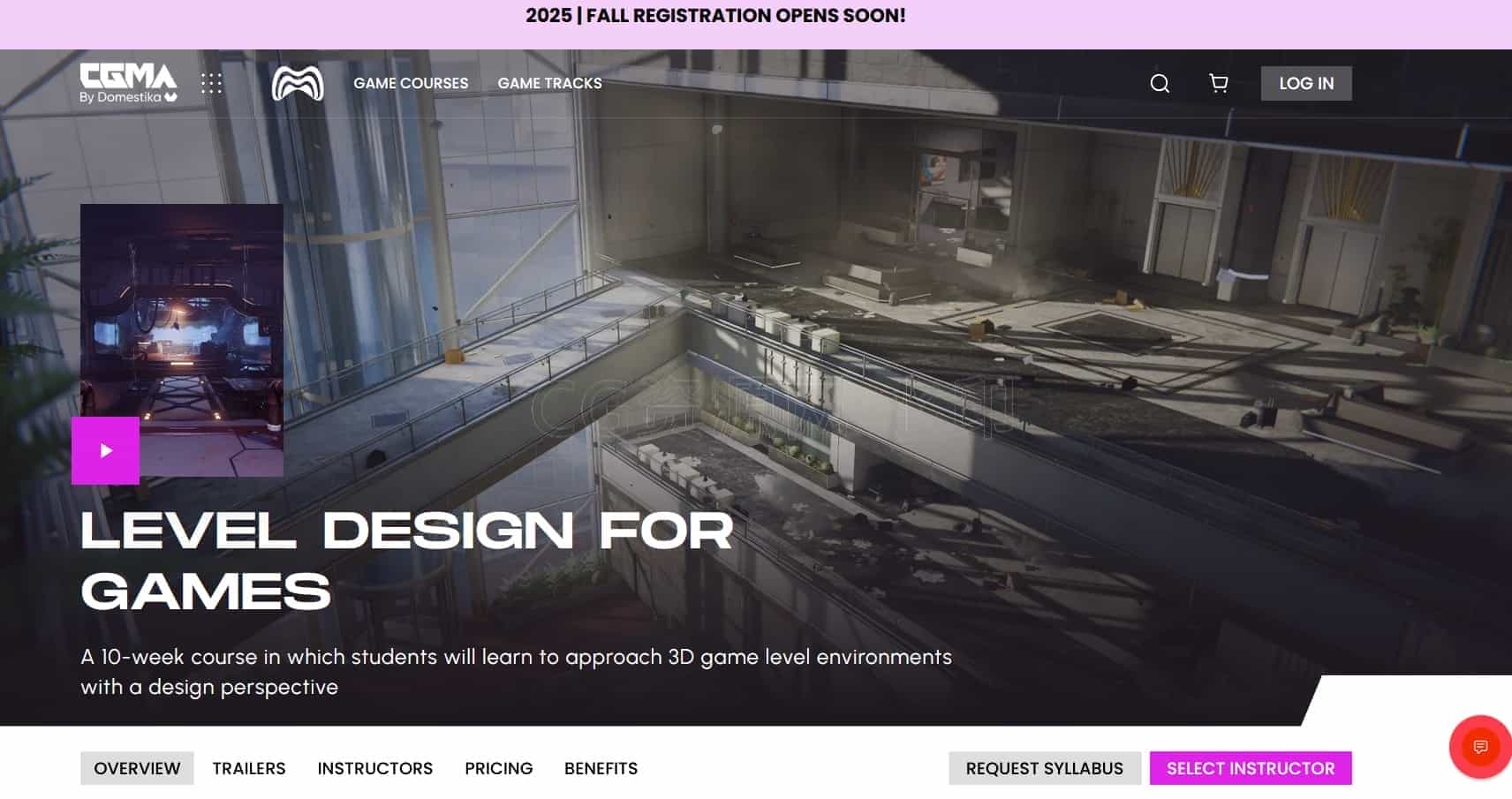Click the LOG IN button
The height and width of the screenshot is (799, 1512).
tap(1306, 83)
